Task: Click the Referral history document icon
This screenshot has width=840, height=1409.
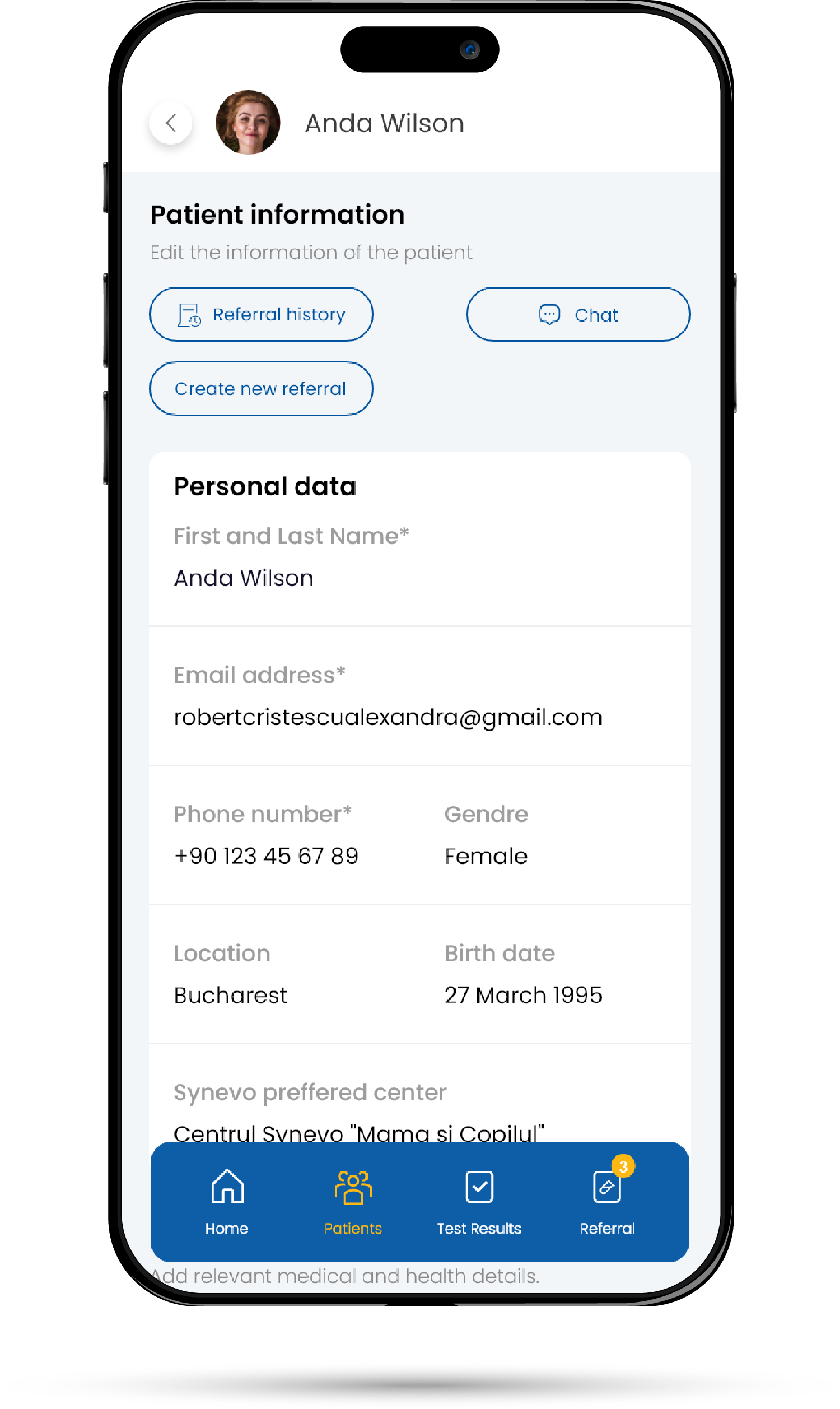Action: click(x=189, y=315)
